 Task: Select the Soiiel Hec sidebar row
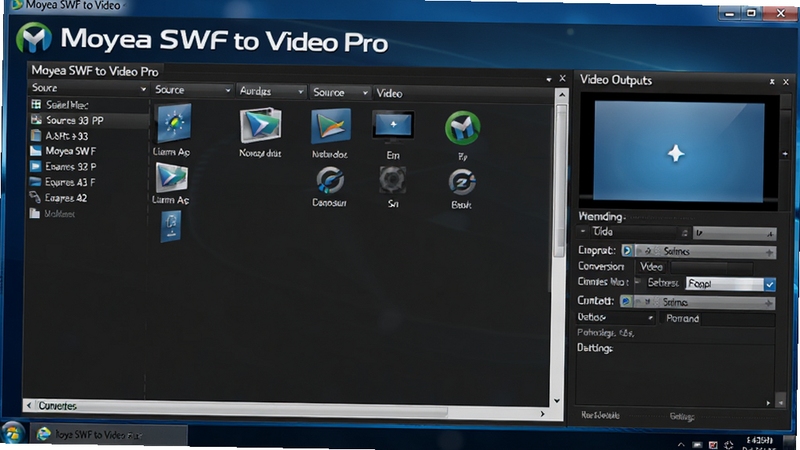point(88,105)
